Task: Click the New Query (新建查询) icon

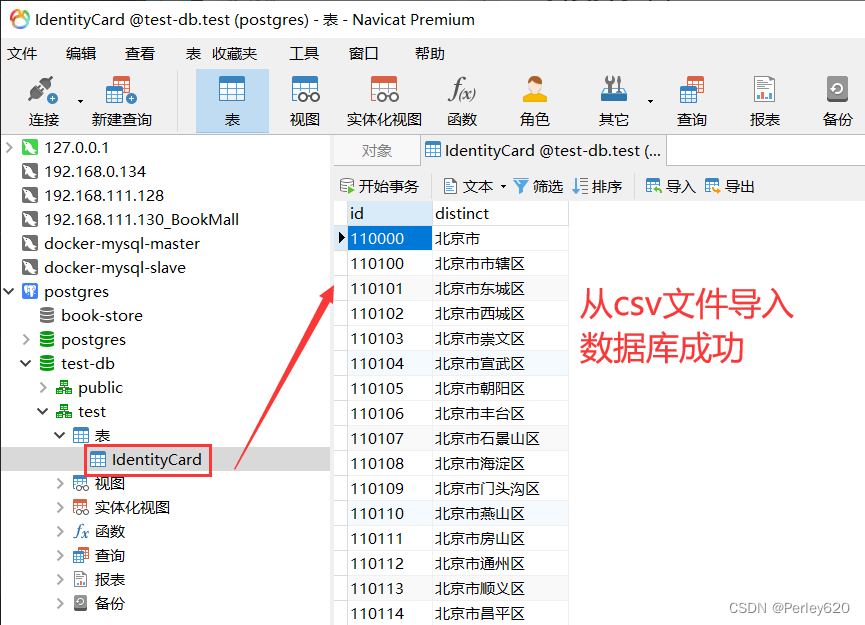Action: point(121,102)
